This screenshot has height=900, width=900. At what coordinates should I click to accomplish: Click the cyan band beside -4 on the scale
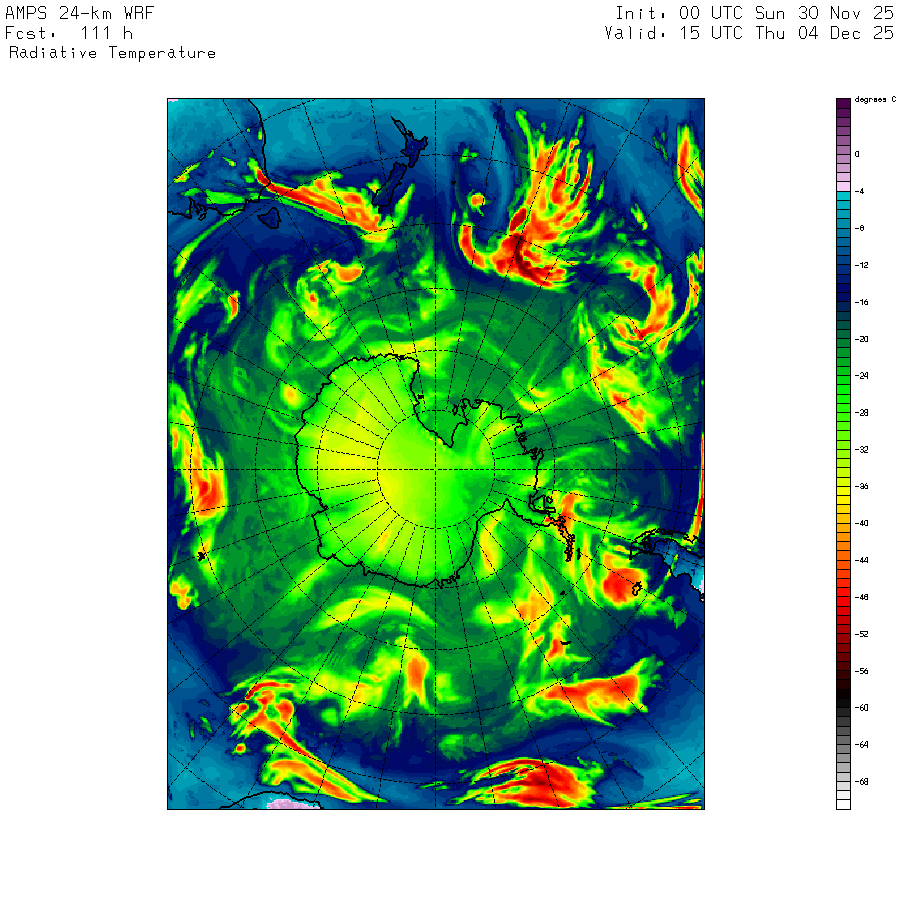coord(843,196)
